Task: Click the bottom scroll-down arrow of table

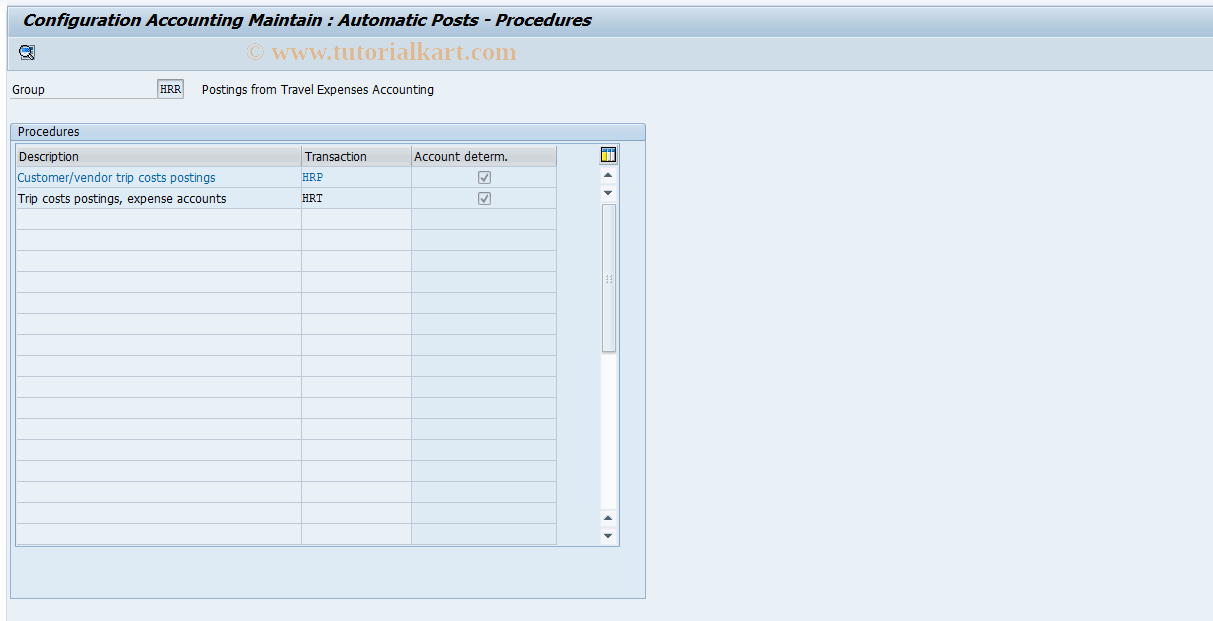Action: click(608, 536)
